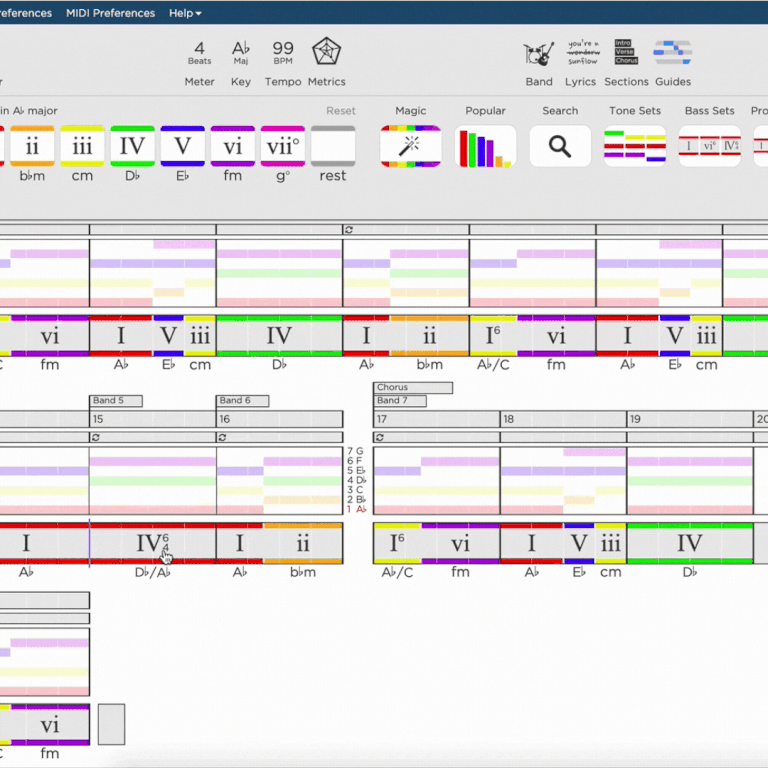The image size is (768, 768).
Task: Select the I chord in measure 18
Action: click(531, 543)
